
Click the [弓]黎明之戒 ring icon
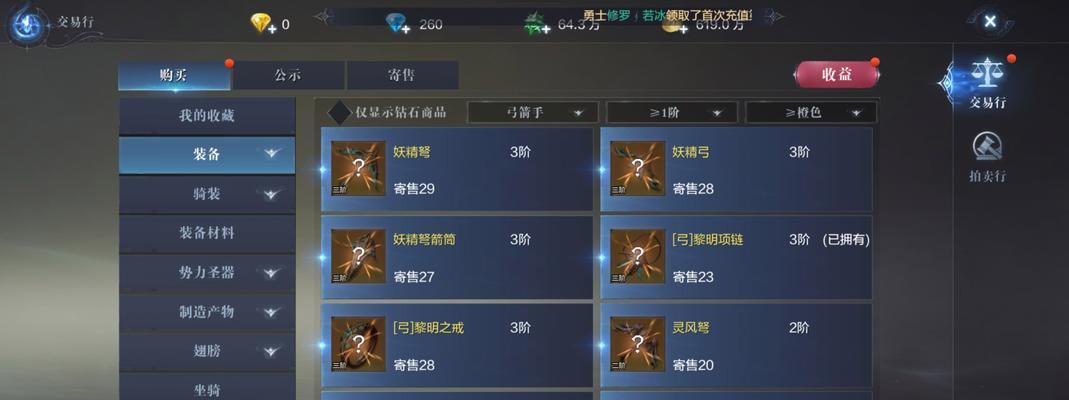pos(358,344)
